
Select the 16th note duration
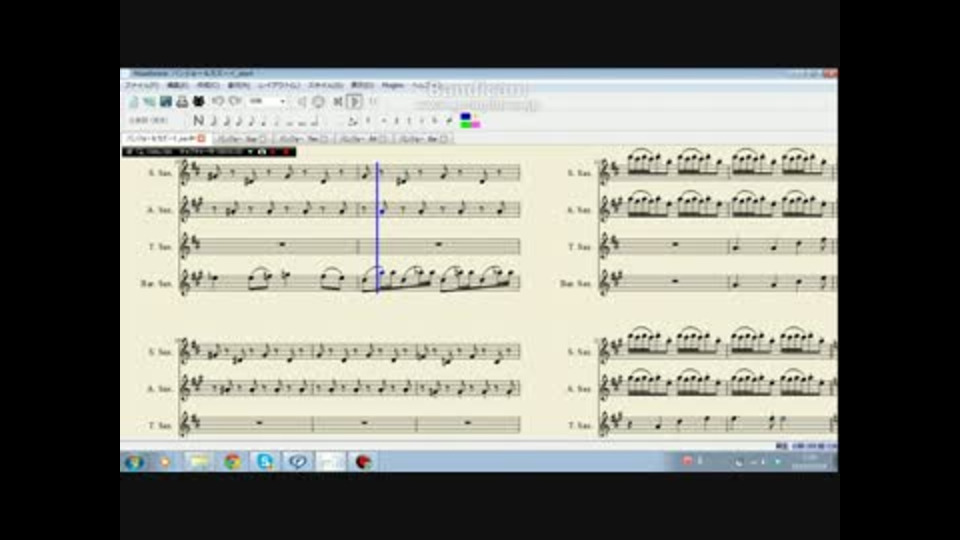239,121
